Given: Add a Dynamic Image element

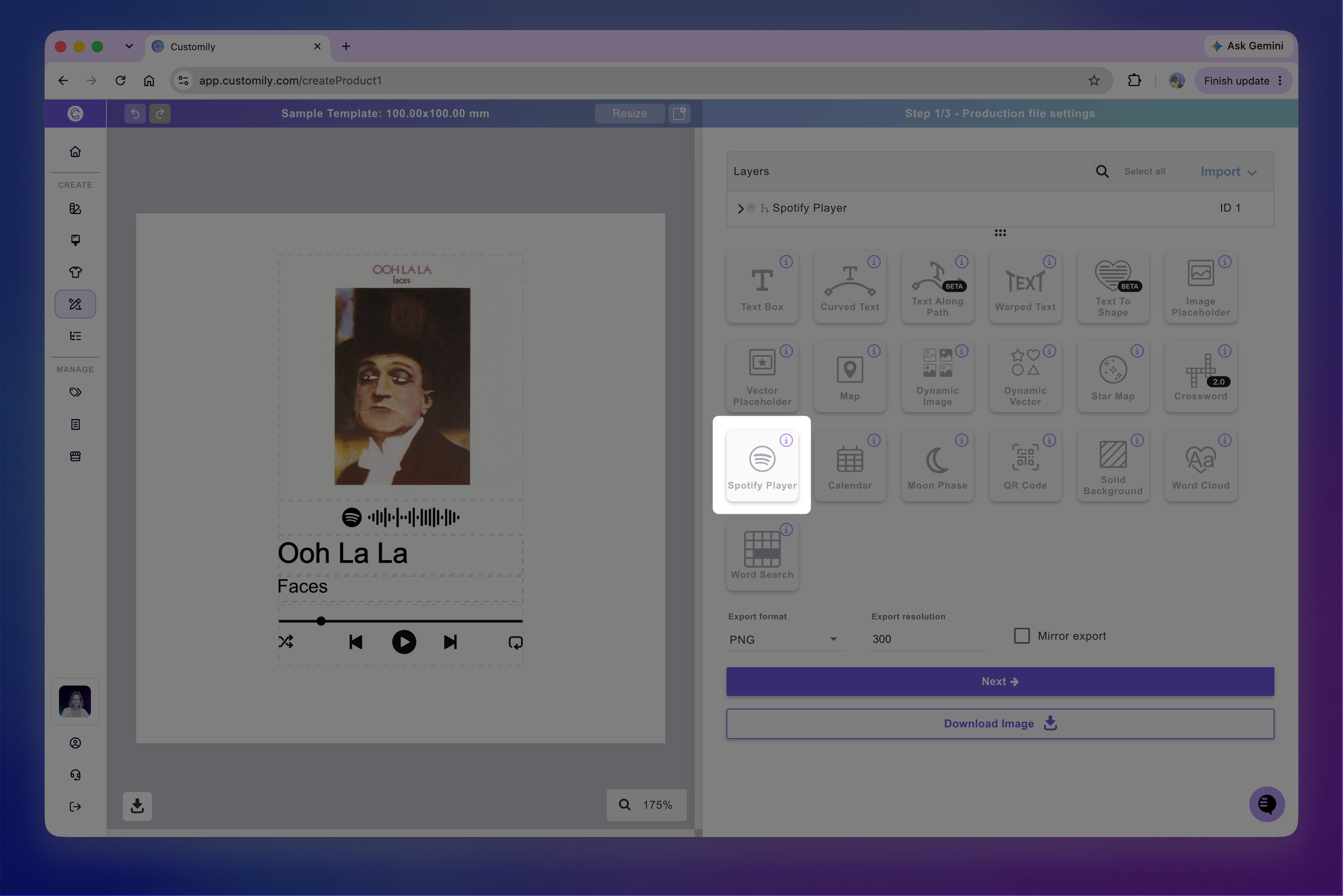Looking at the screenshot, I should (x=937, y=376).
